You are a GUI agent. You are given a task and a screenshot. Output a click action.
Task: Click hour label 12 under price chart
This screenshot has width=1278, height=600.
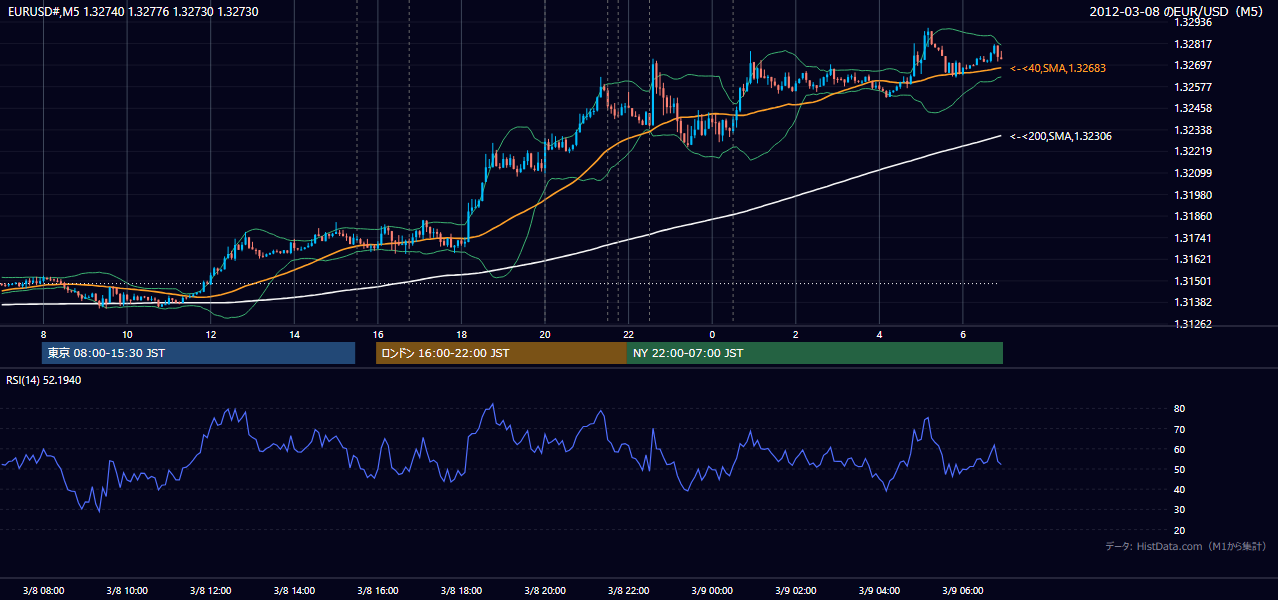click(x=211, y=334)
